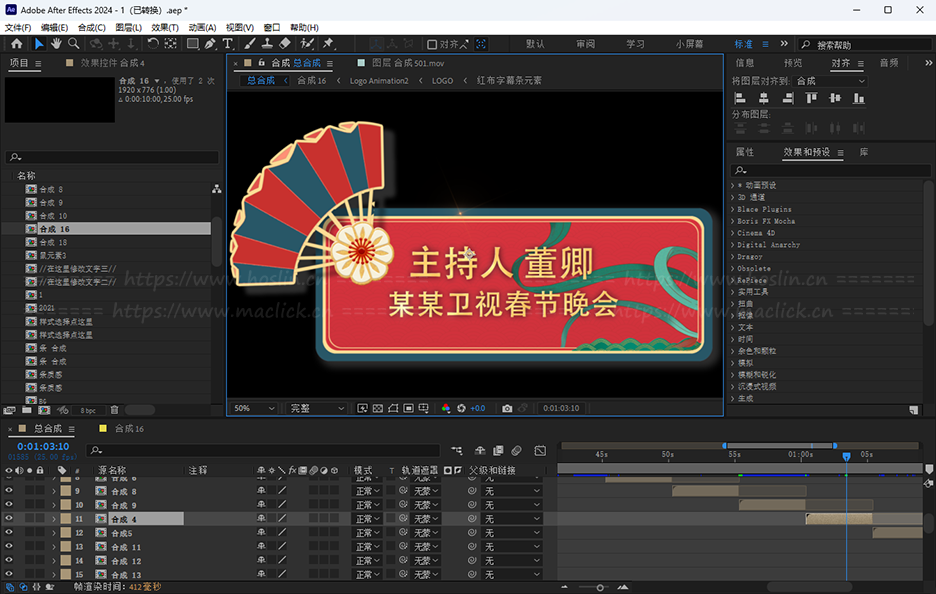Toggle visibility of layer 12 合成5
The width and height of the screenshot is (936, 594).
click(9, 533)
